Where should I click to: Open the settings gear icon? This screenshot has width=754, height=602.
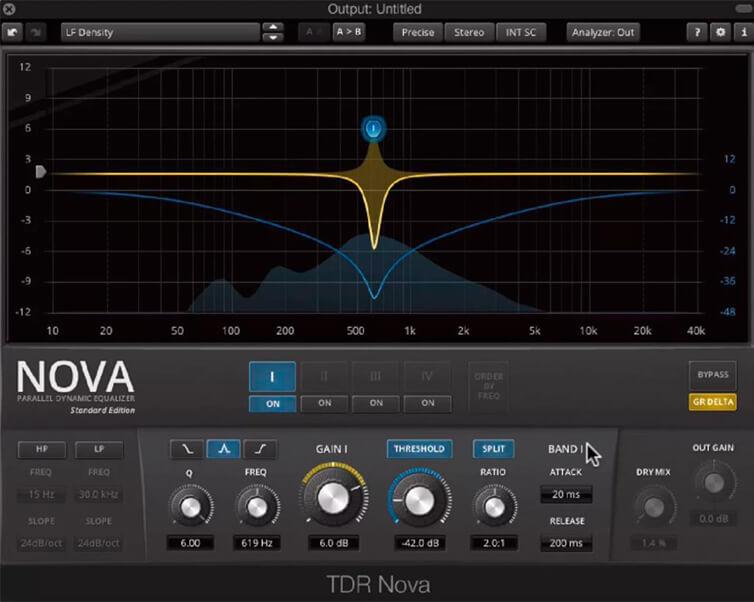pyautogui.click(x=720, y=32)
